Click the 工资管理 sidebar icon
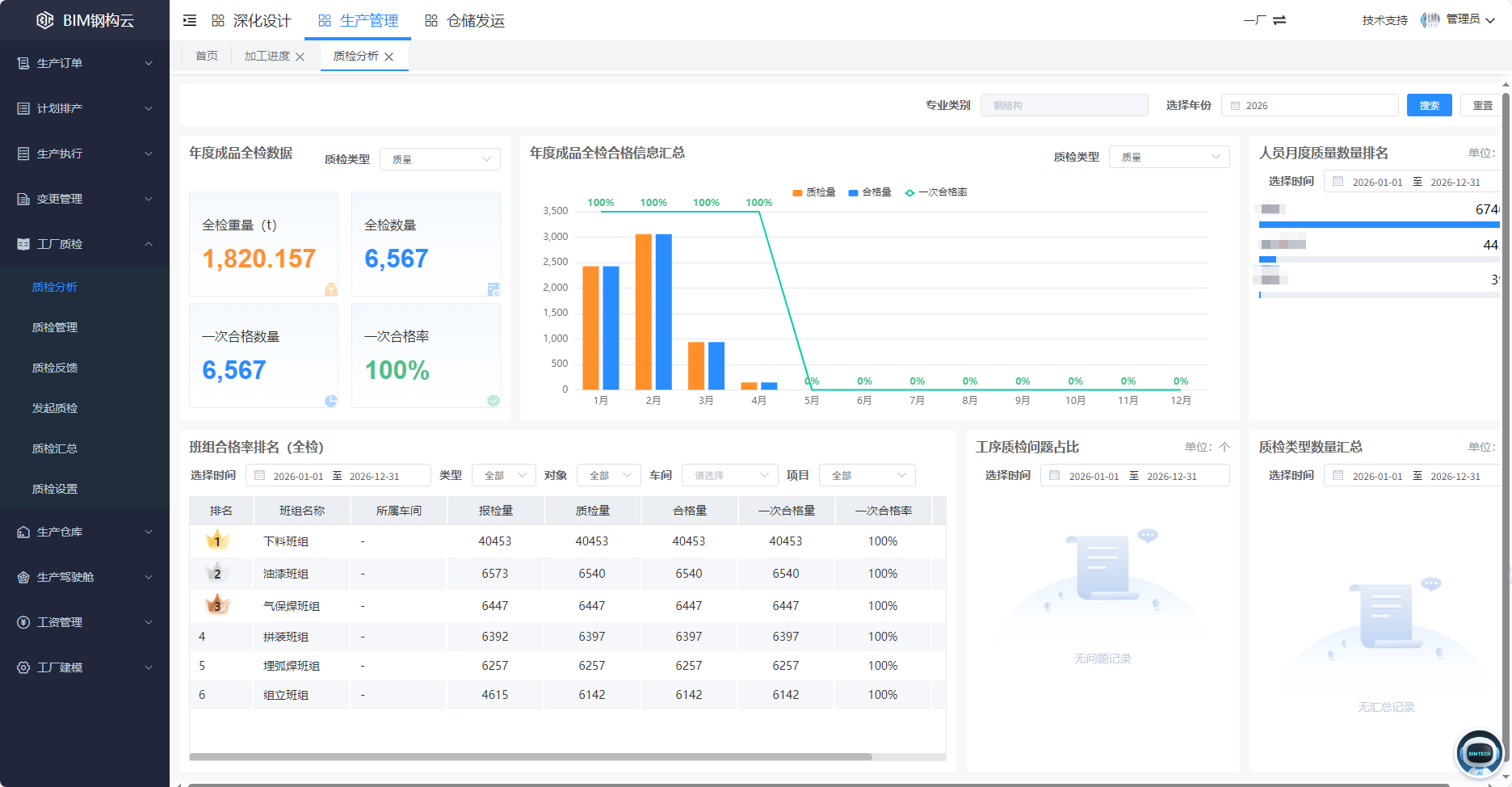 click(23, 622)
